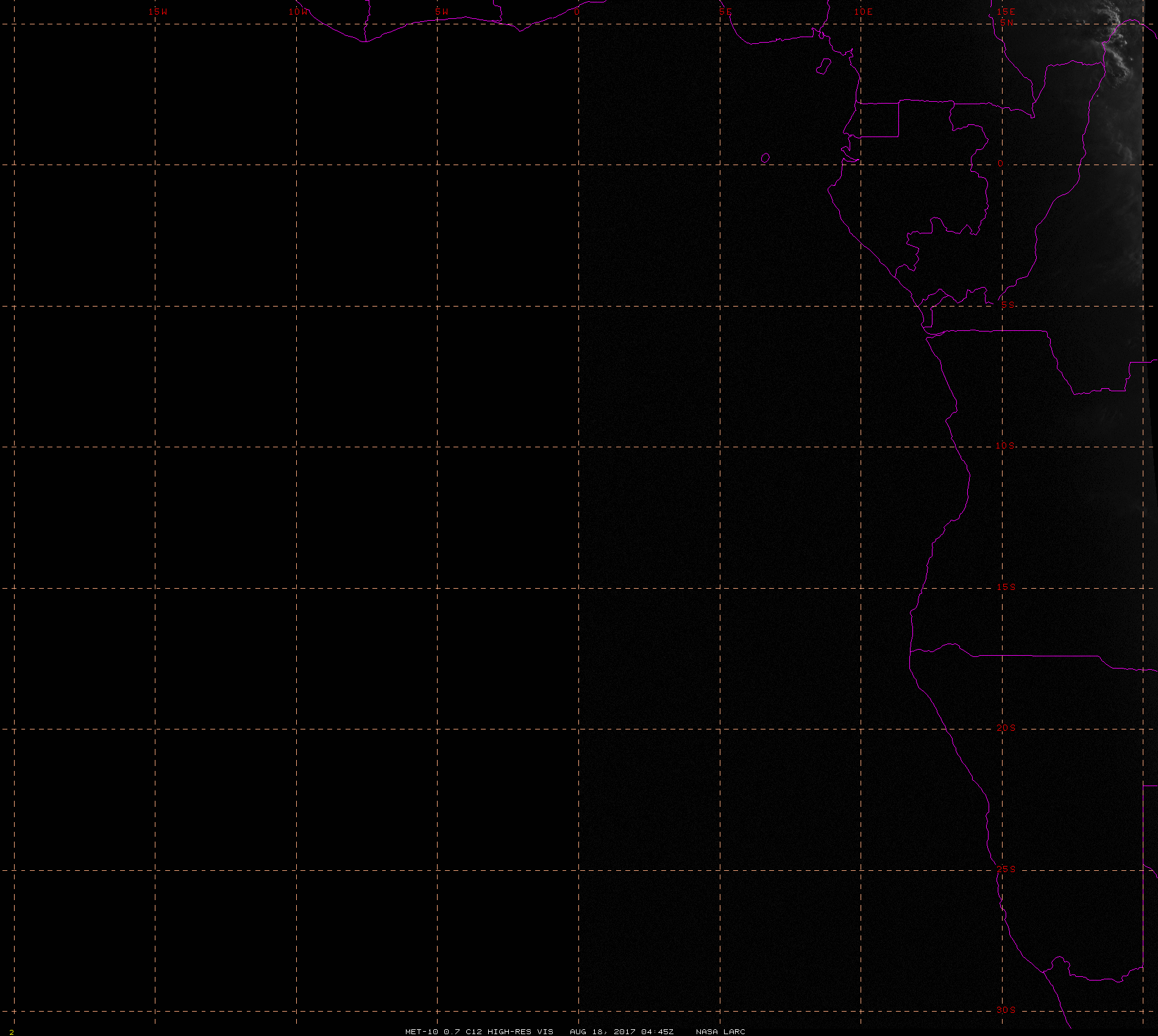Screen dimensions: 1158x1036
Task: Click the yellow 2 frame number
Action: (12, 1032)
